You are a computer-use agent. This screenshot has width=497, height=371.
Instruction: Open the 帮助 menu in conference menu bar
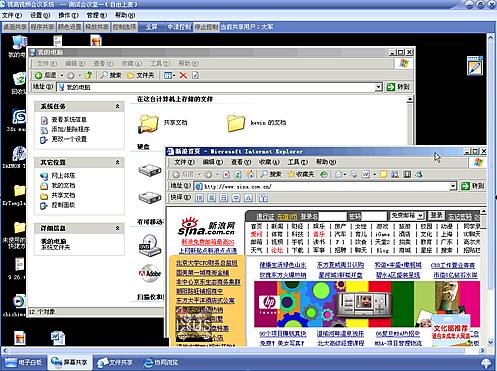point(125,15)
